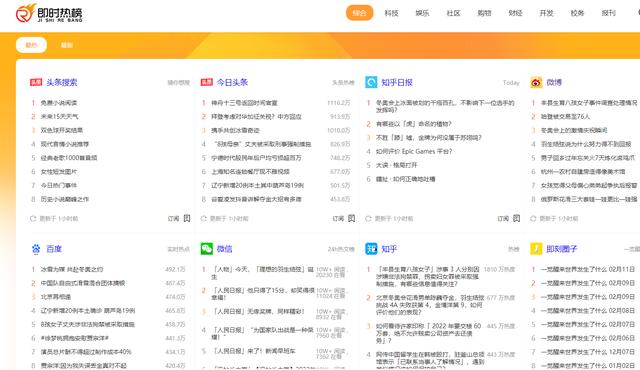Image resolution: width=640 pixels, height=370 pixels.
Task: Open the 百度 card title
Action: (x=54, y=249)
